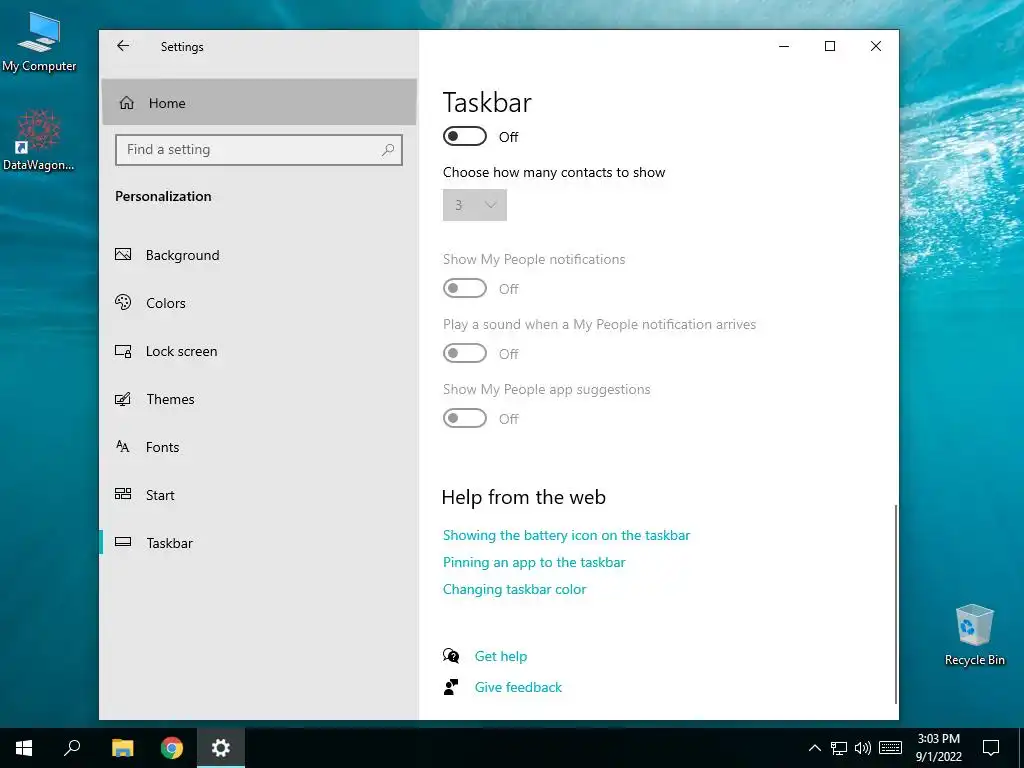The height and width of the screenshot is (768, 1024).
Task: Select Taskbar in the Personalization sidebar
Action: pos(259,543)
